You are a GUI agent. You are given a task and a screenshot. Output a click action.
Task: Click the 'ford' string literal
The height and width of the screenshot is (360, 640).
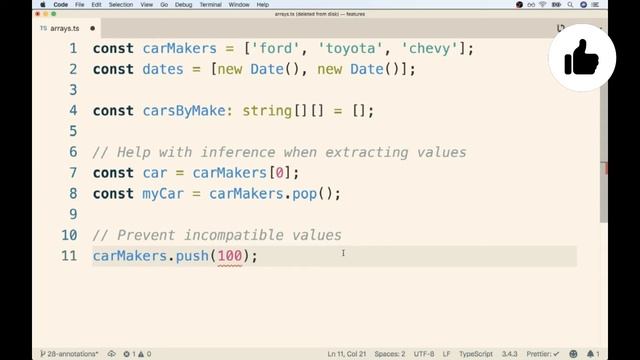tap(276, 49)
